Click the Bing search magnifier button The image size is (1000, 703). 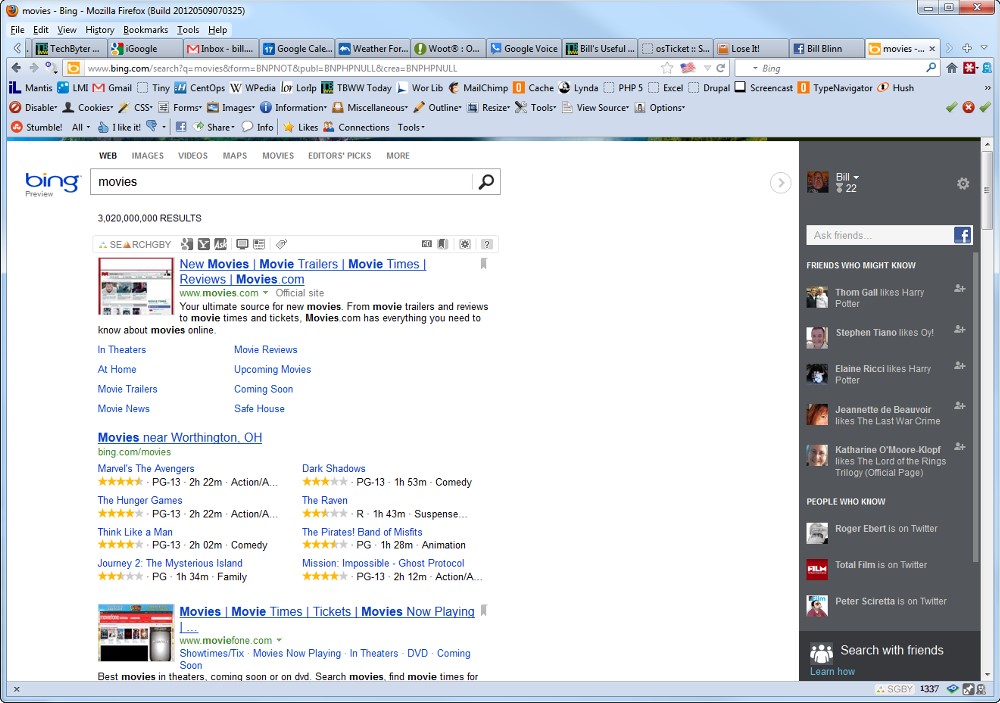[x=486, y=182]
